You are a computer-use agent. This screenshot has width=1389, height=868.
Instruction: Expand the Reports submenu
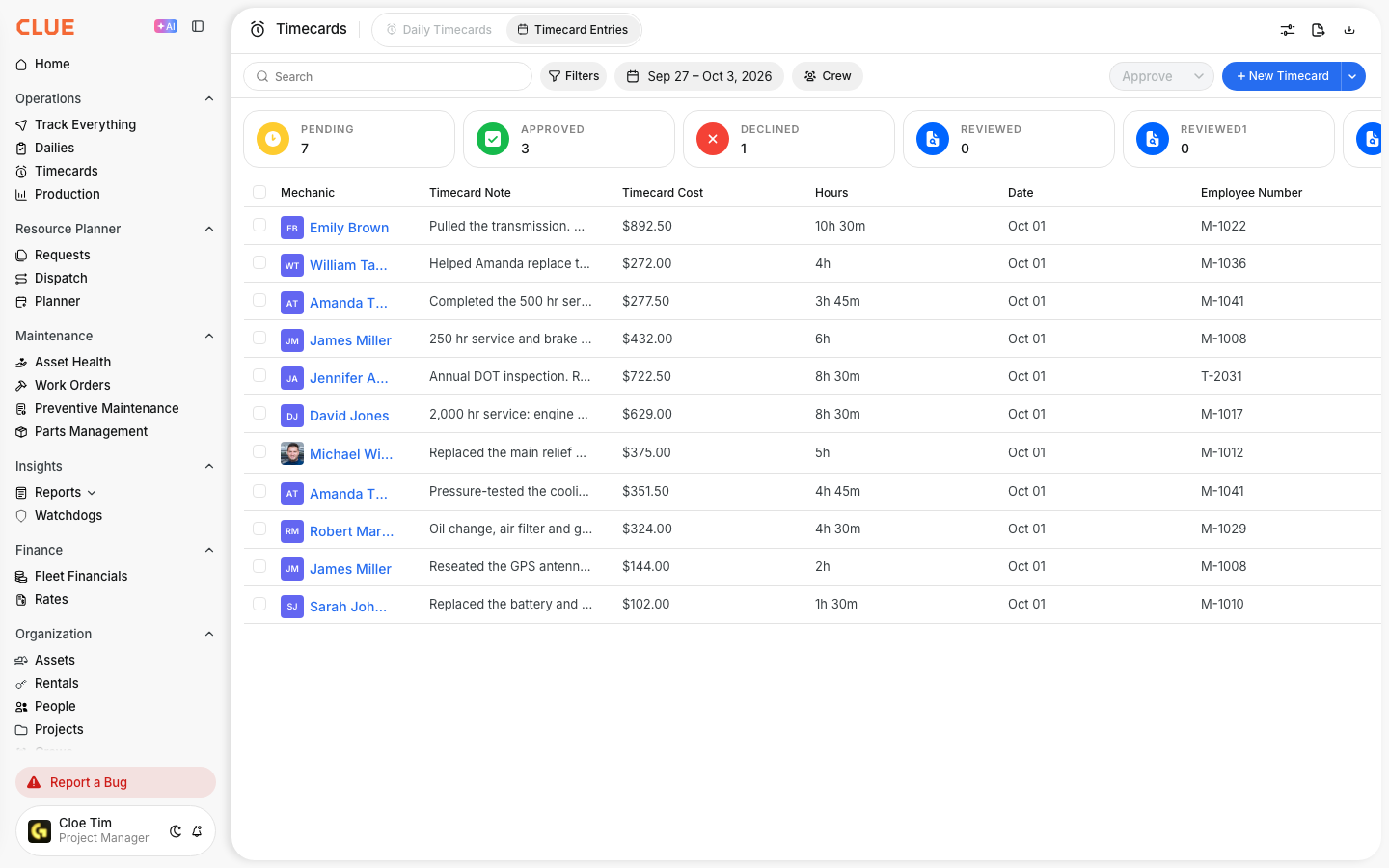tap(92, 493)
